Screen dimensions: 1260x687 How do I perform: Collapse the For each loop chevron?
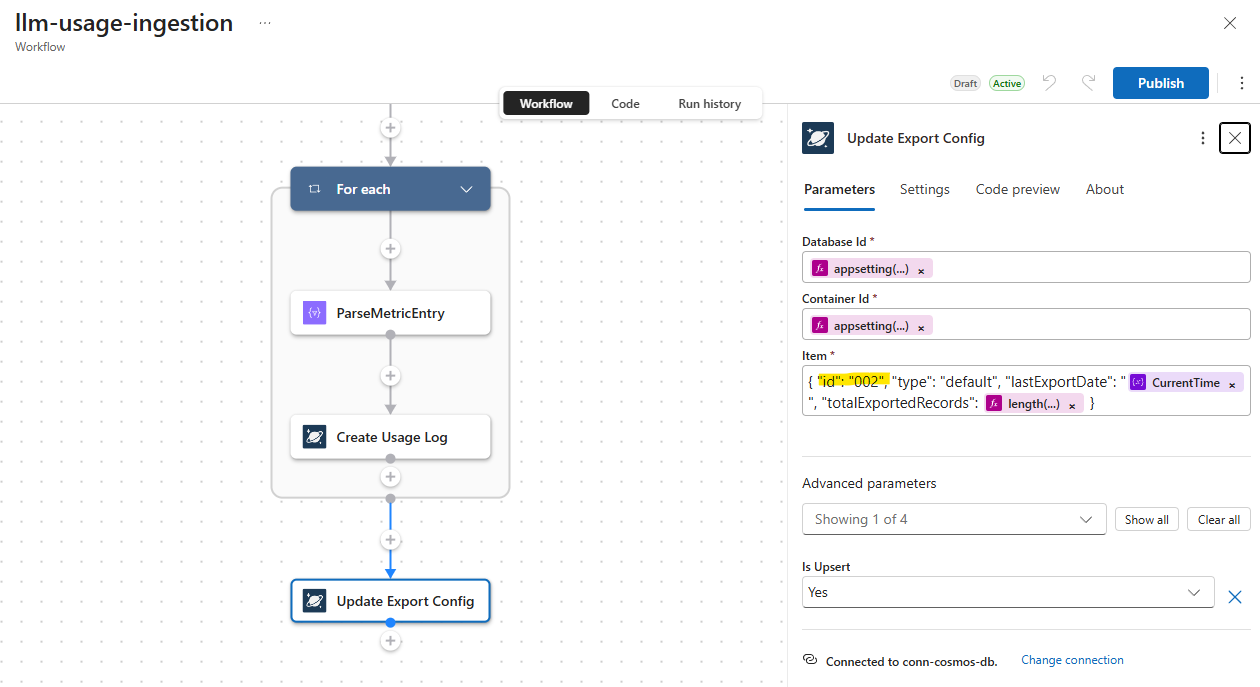pyautogui.click(x=466, y=189)
